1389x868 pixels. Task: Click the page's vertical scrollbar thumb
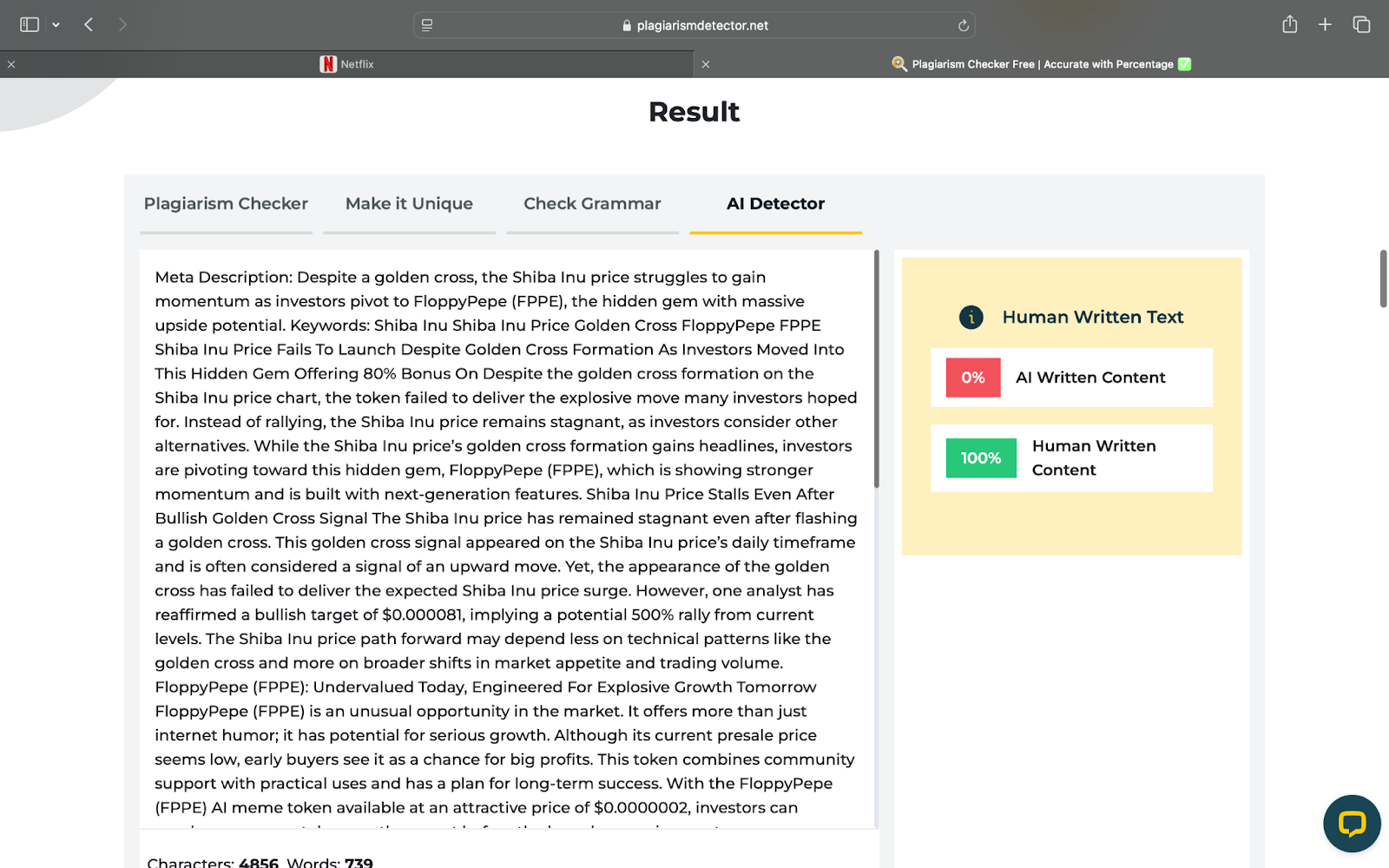(1384, 279)
